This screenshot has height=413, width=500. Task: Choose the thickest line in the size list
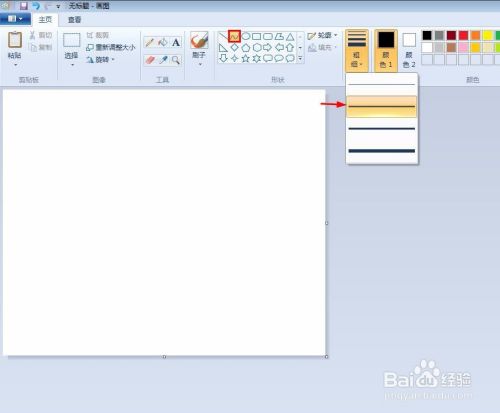tap(382, 151)
